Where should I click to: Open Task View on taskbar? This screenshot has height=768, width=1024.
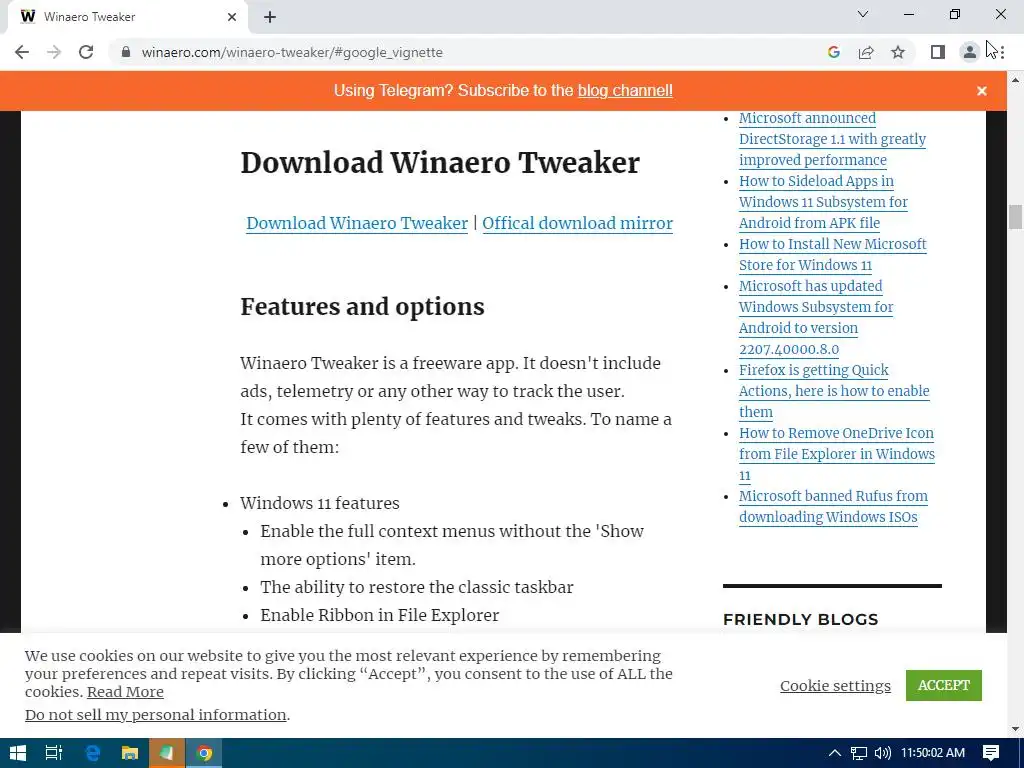pyautogui.click(x=54, y=753)
